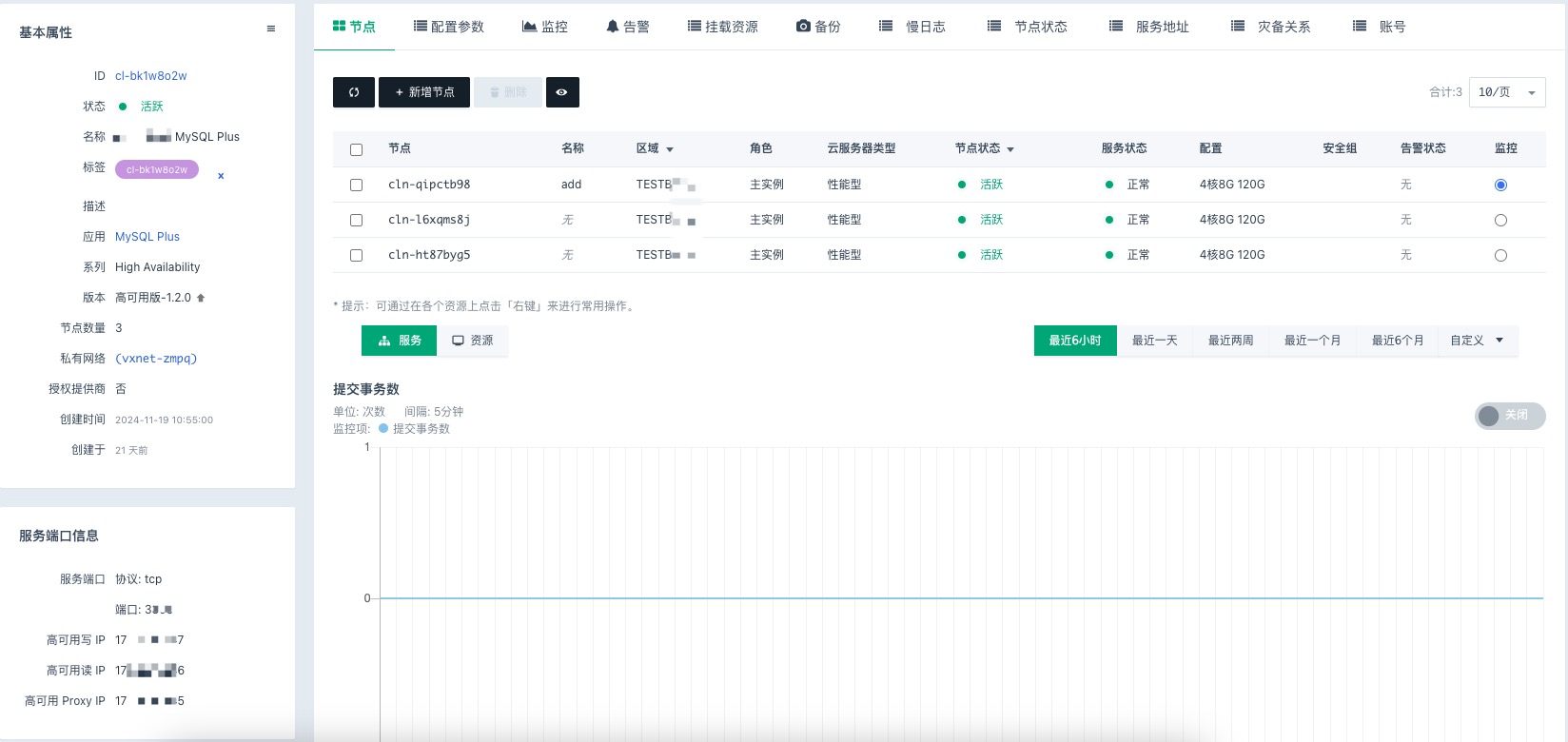
Task: Open the 慢日志 tab
Action: coord(912,27)
